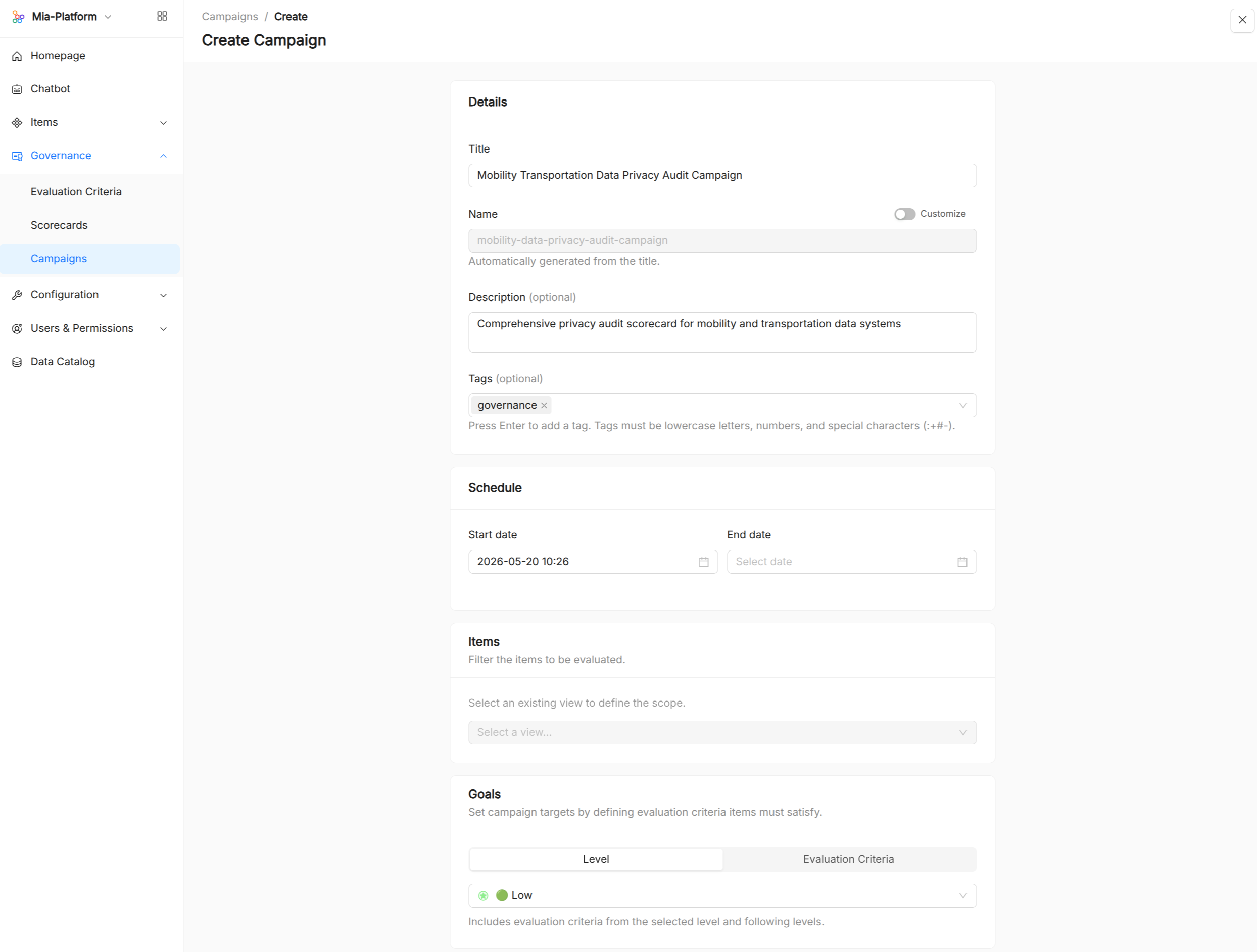This screenshot has height=952, width=1257.
Task: Click the Create Campaign page title
Action: pos(264,41)
